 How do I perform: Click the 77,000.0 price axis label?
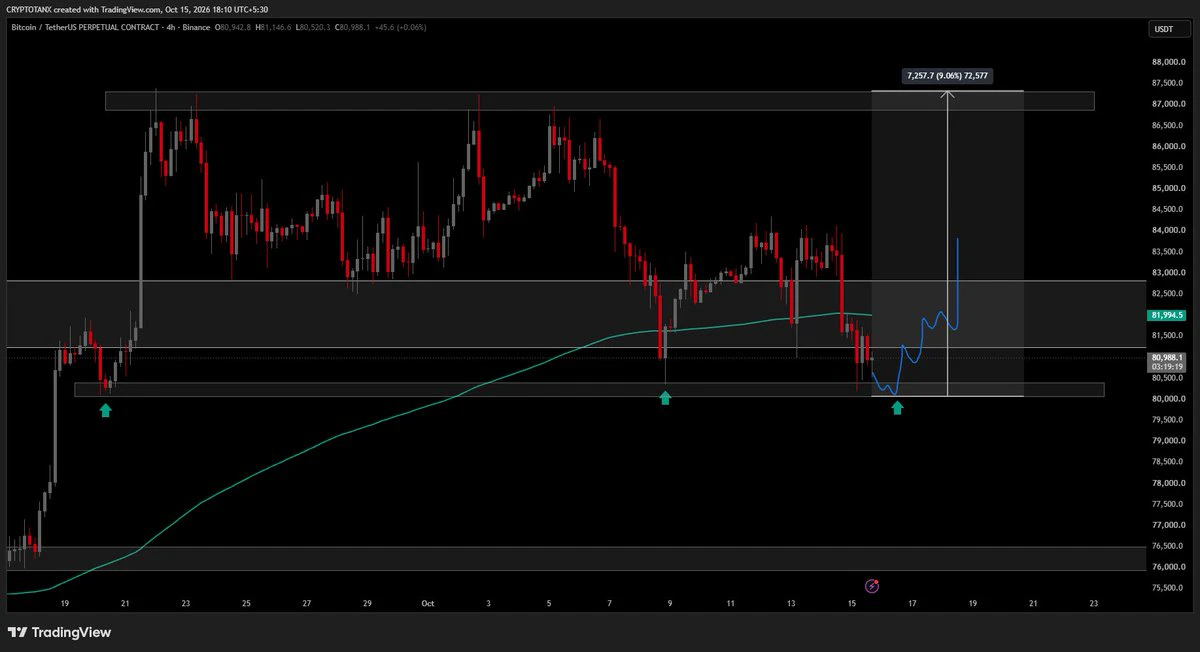pyautogui.click(x=1168, y=525)
